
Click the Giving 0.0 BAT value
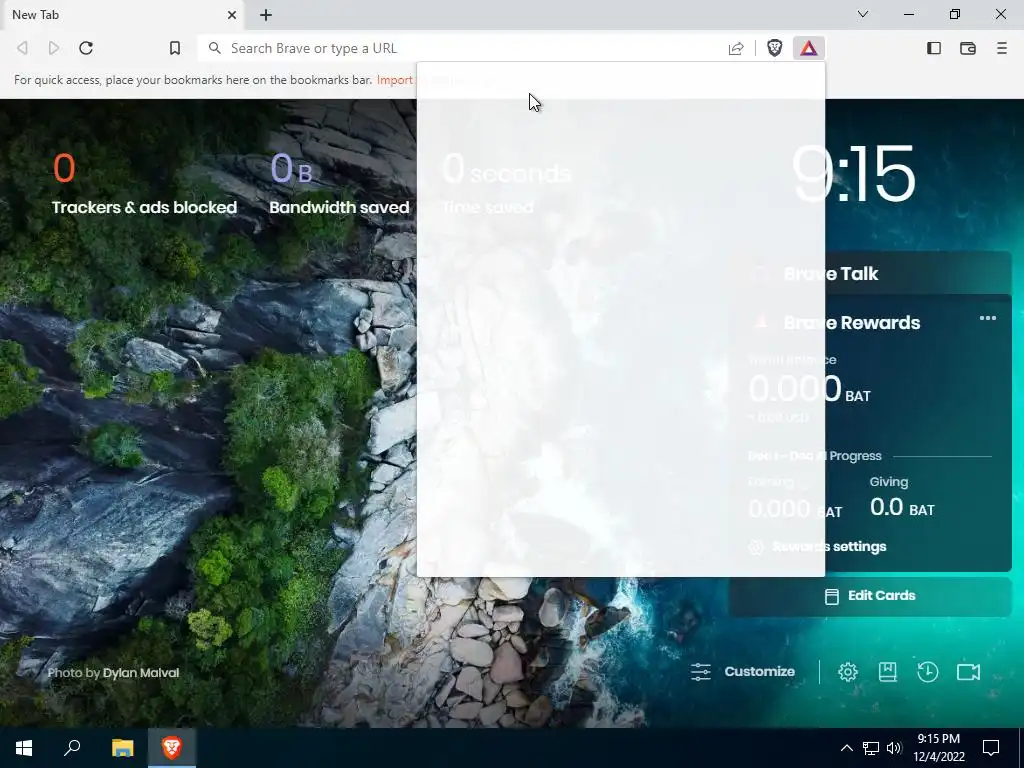point(902,507)
